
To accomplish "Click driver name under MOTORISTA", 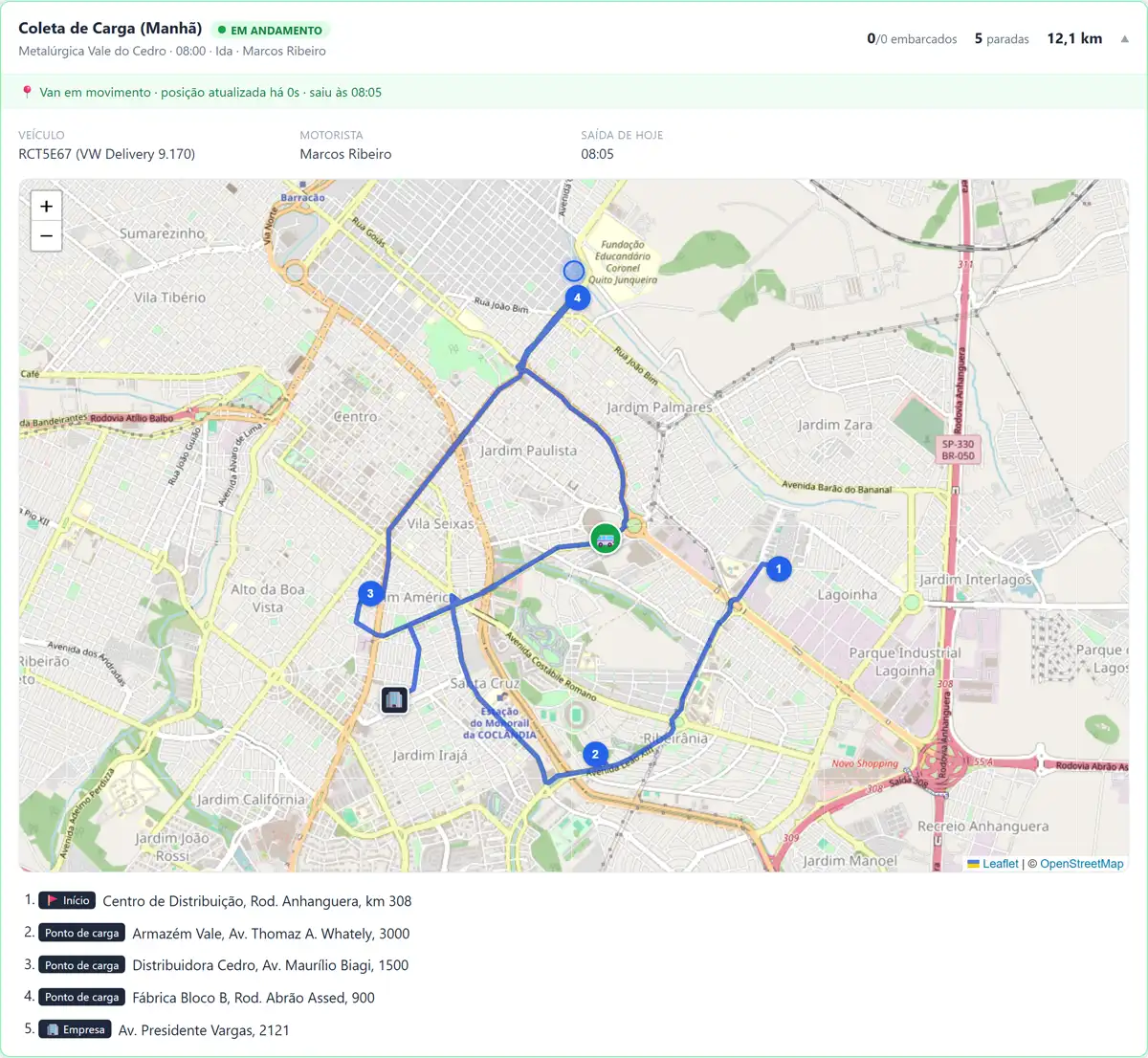I will click(345, 154).
